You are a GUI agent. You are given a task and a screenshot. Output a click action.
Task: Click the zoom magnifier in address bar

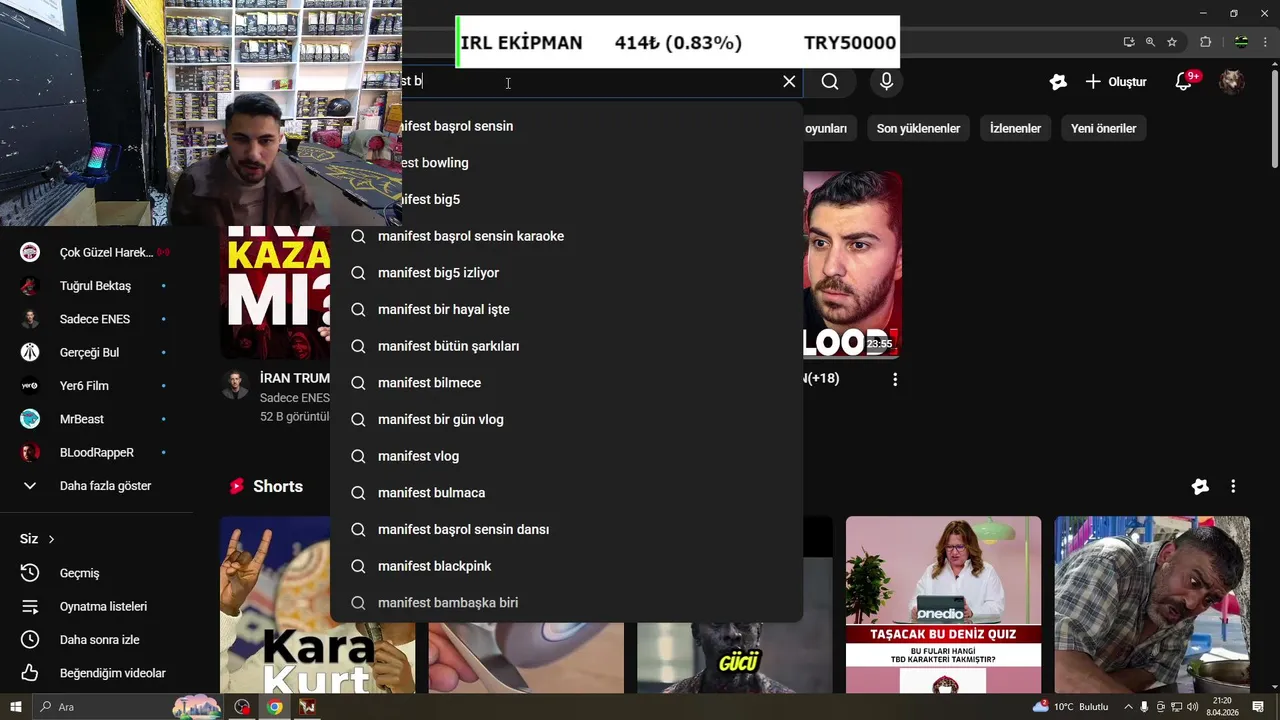(x=1150, y=42)
